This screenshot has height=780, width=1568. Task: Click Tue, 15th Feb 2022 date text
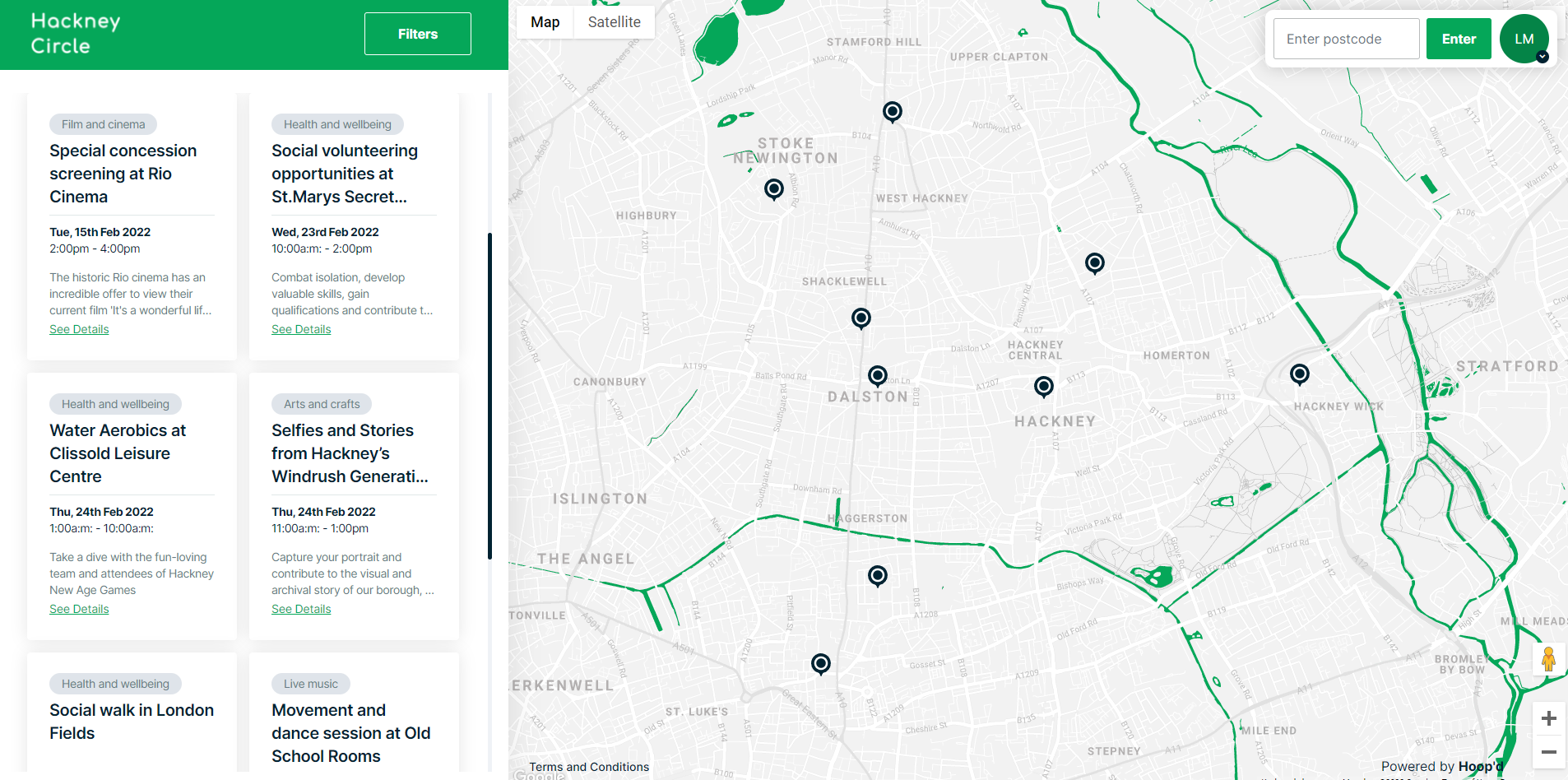(100, 232)
